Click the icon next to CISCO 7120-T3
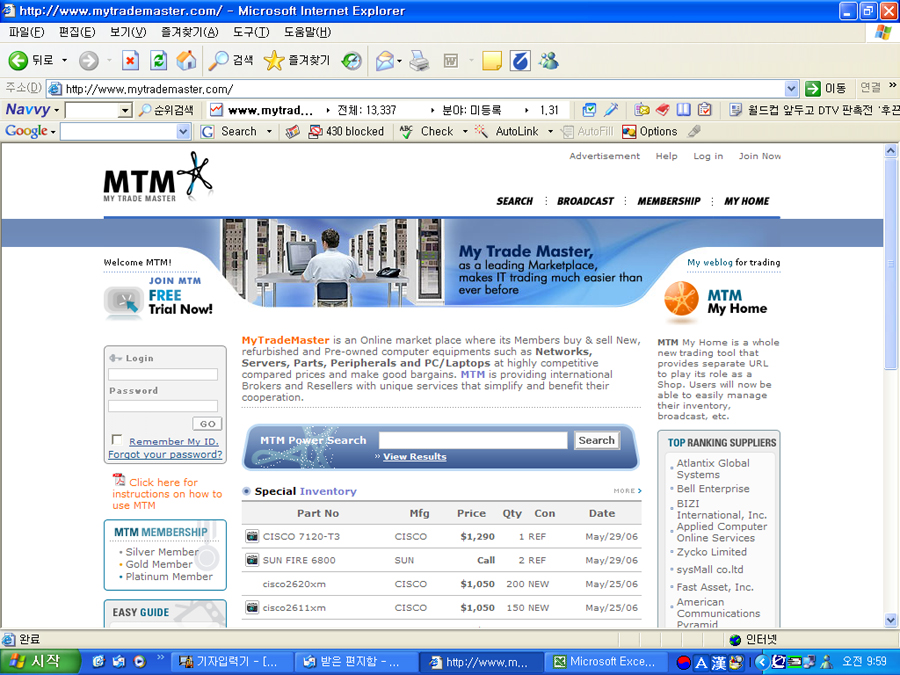 252,536
